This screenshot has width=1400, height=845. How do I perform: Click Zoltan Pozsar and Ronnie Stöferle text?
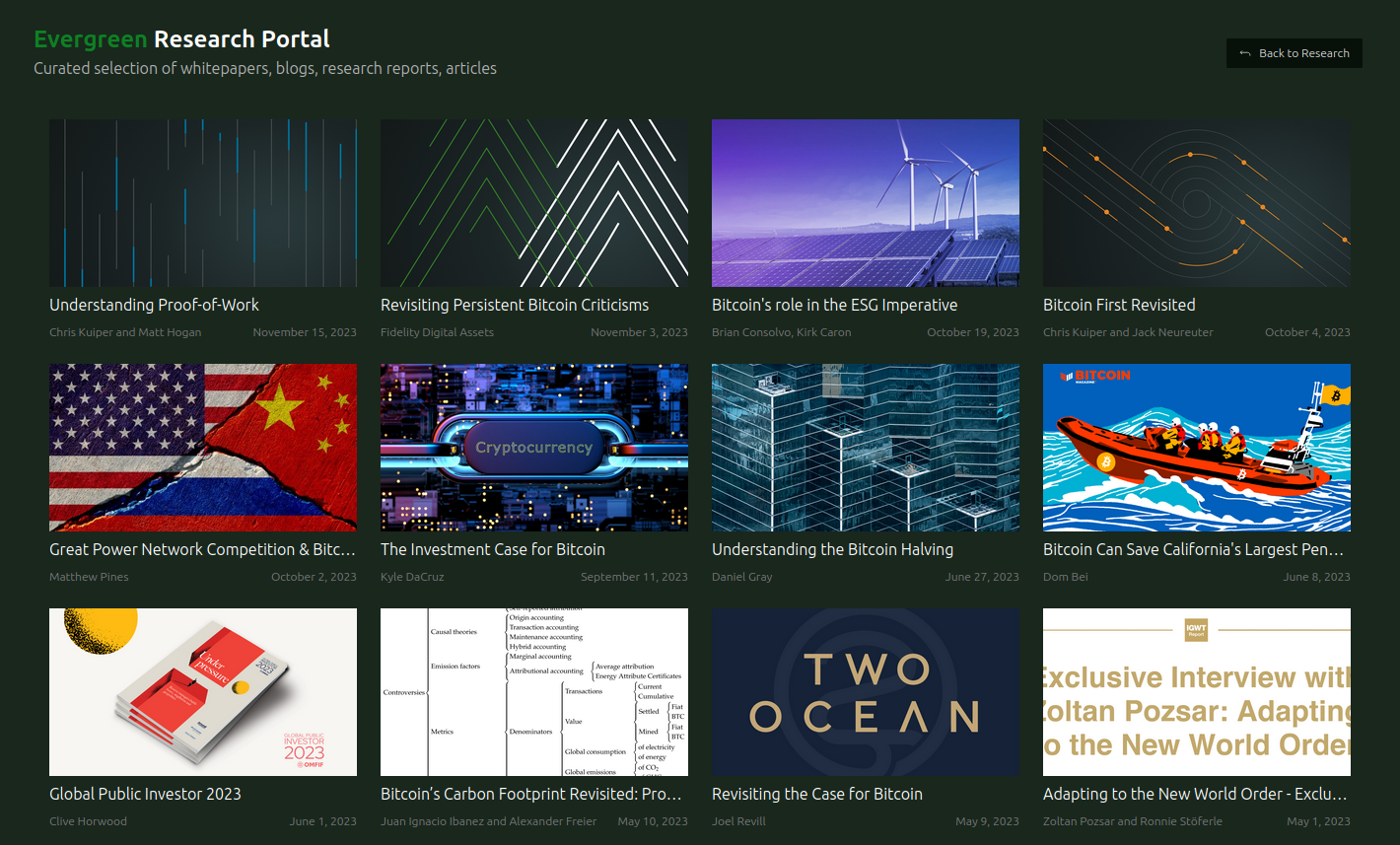coord(1133,821)
